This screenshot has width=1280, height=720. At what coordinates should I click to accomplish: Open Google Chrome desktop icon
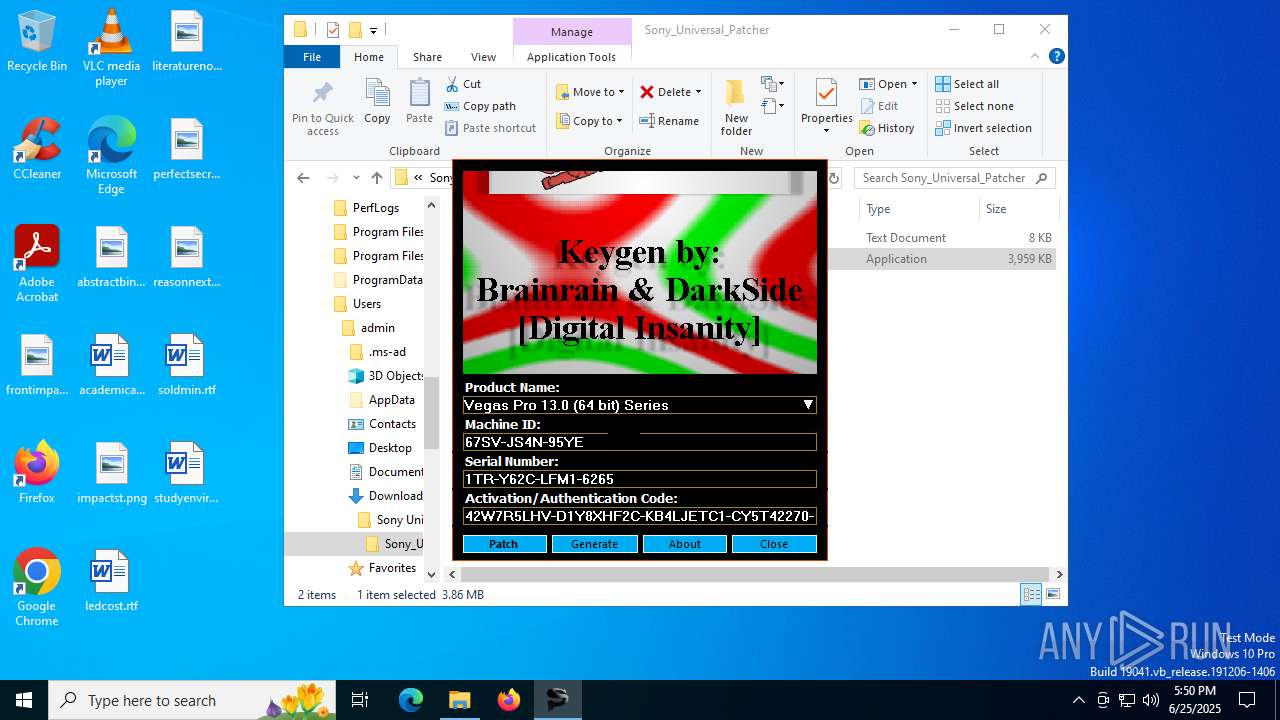(37, 588)
